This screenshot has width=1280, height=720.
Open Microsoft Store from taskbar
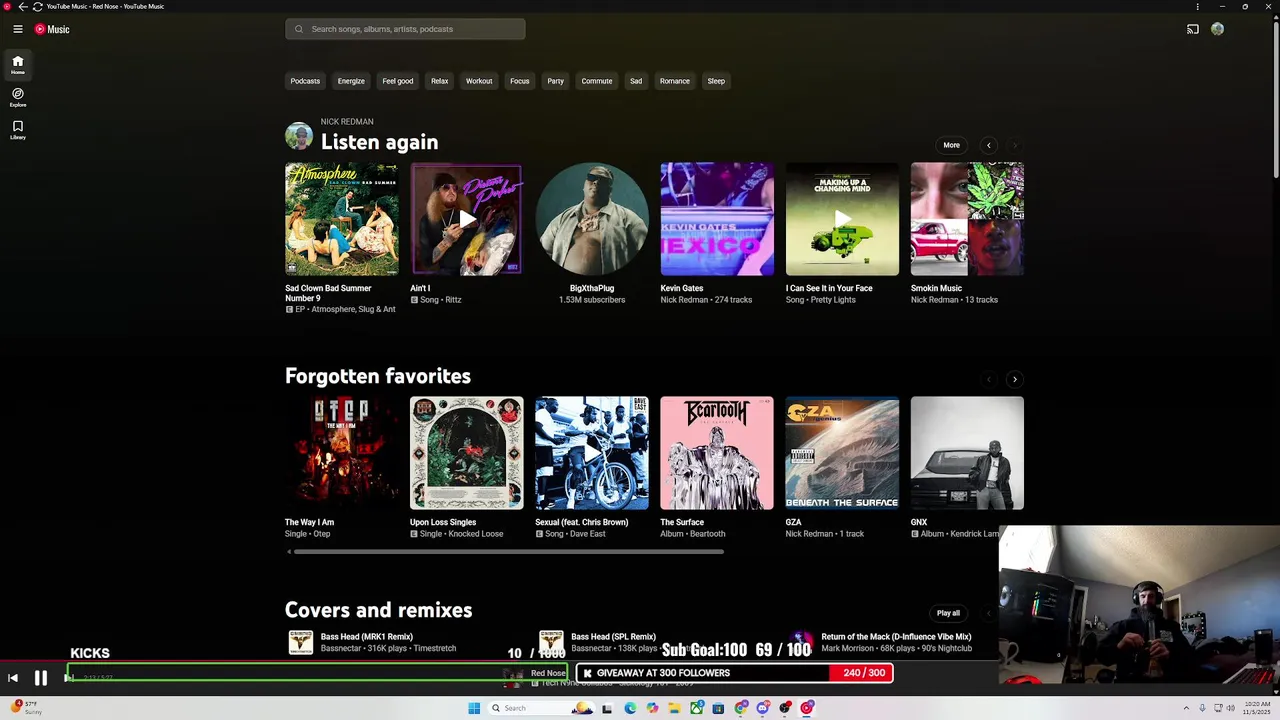click(718, 708)
